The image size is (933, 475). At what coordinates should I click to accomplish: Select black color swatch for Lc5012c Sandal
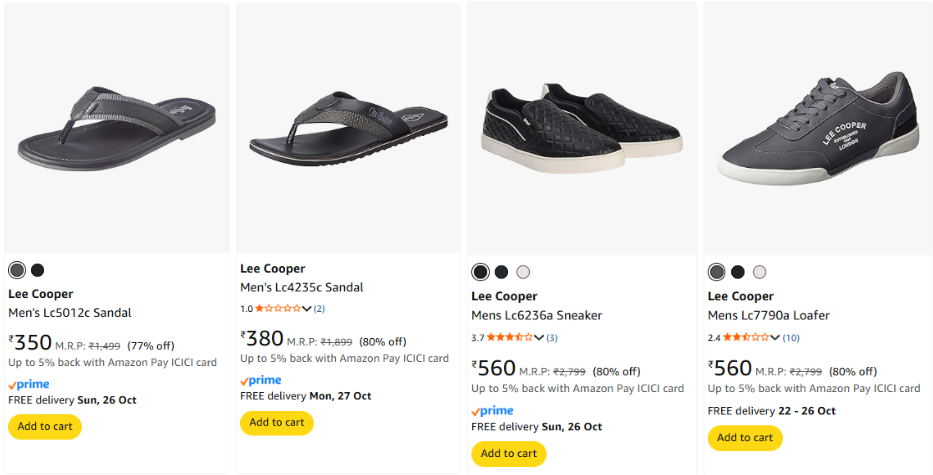(x=38, y=270)
